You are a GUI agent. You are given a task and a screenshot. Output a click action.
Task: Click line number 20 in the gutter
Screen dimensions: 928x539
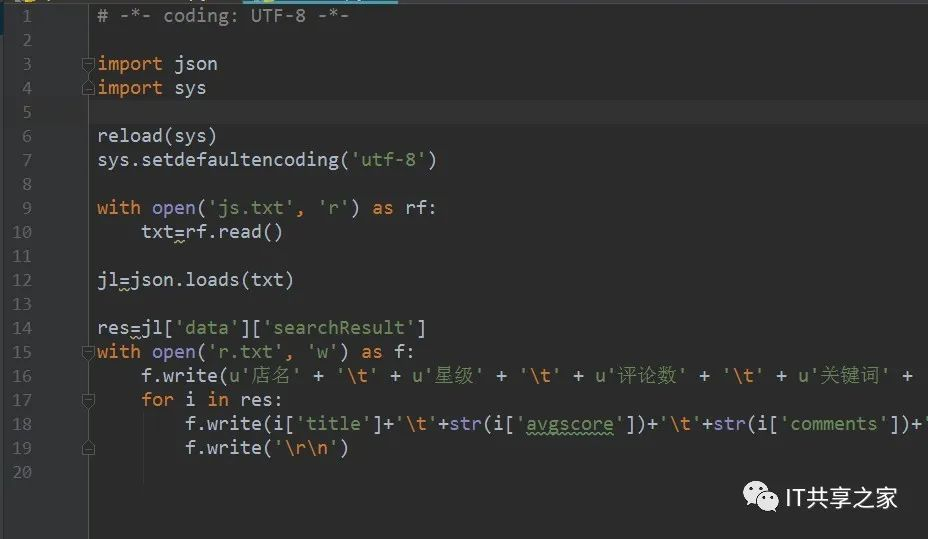click(x=22, y=472)
